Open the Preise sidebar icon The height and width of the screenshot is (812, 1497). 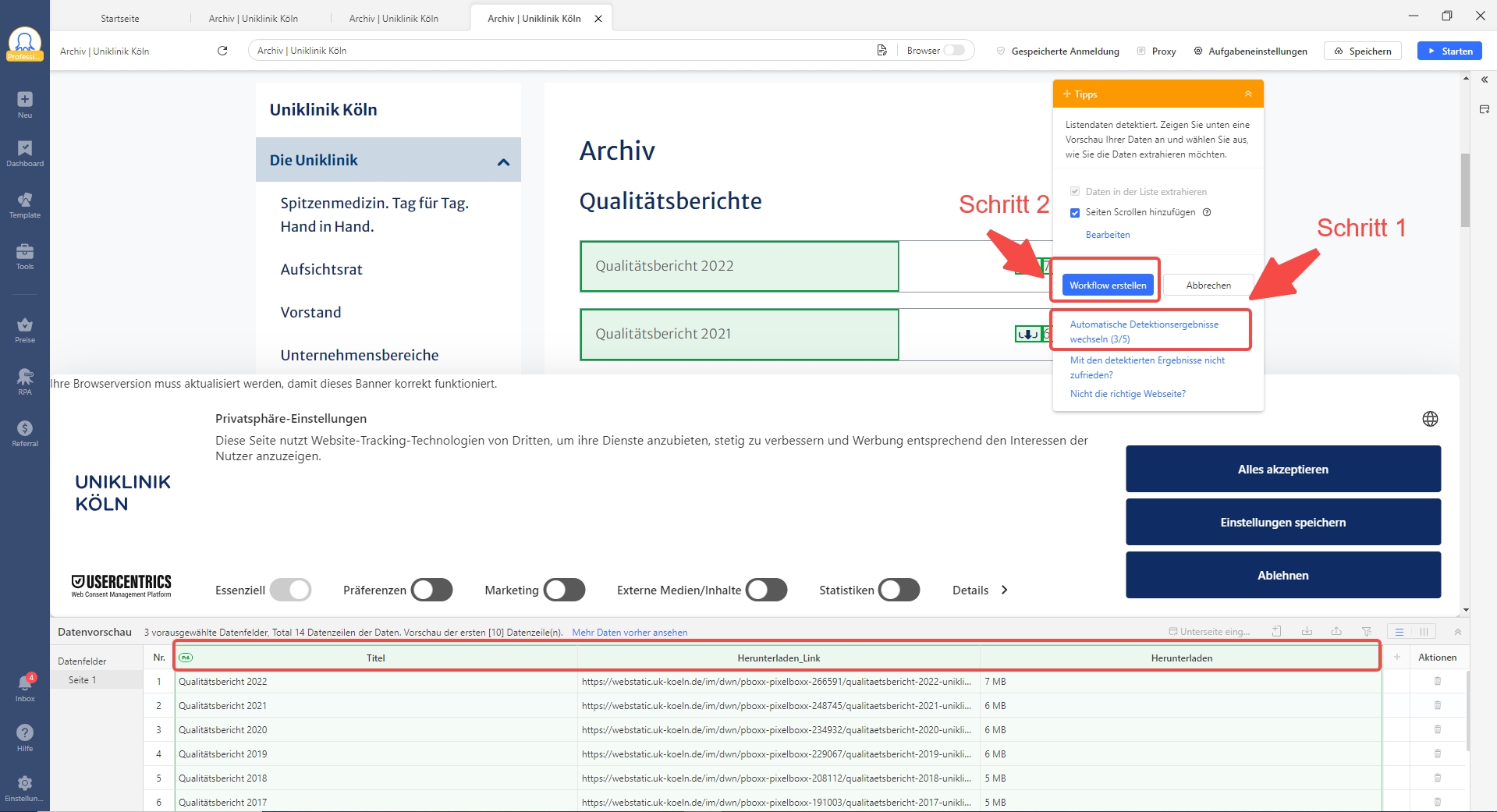(x=25, y=330)
